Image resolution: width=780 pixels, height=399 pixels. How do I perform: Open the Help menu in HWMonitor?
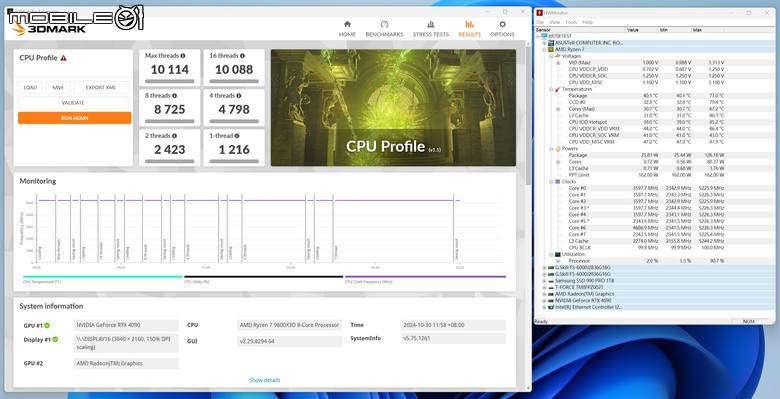point(587,22)
